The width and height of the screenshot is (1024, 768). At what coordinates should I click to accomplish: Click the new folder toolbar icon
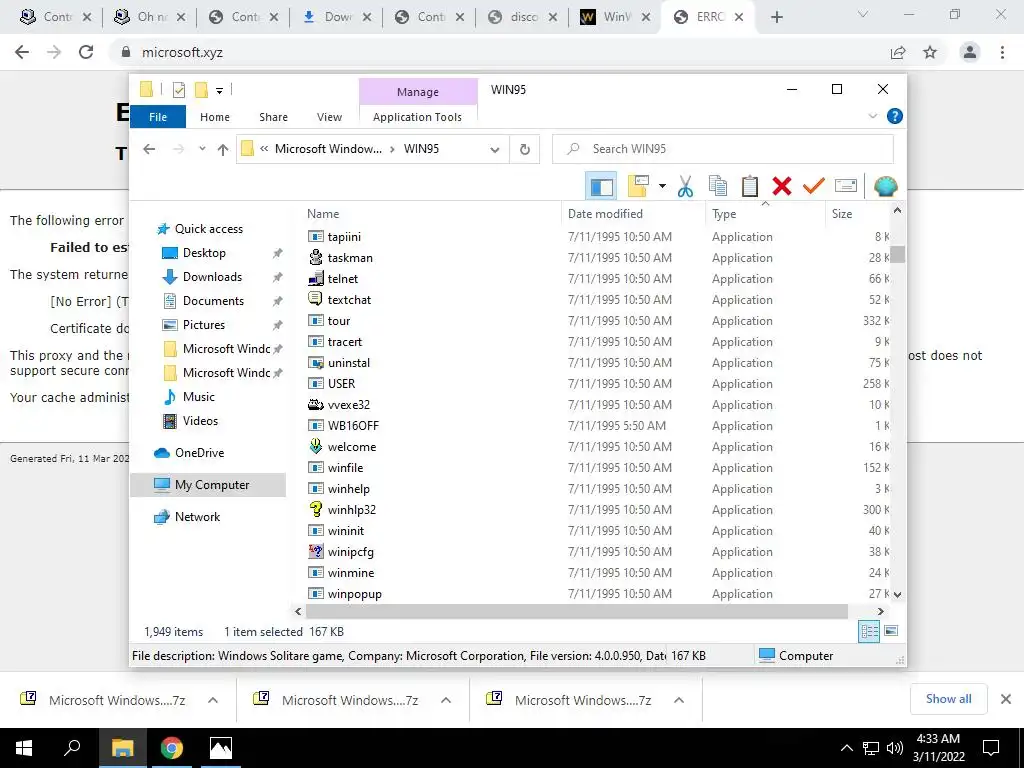(638, 187)
